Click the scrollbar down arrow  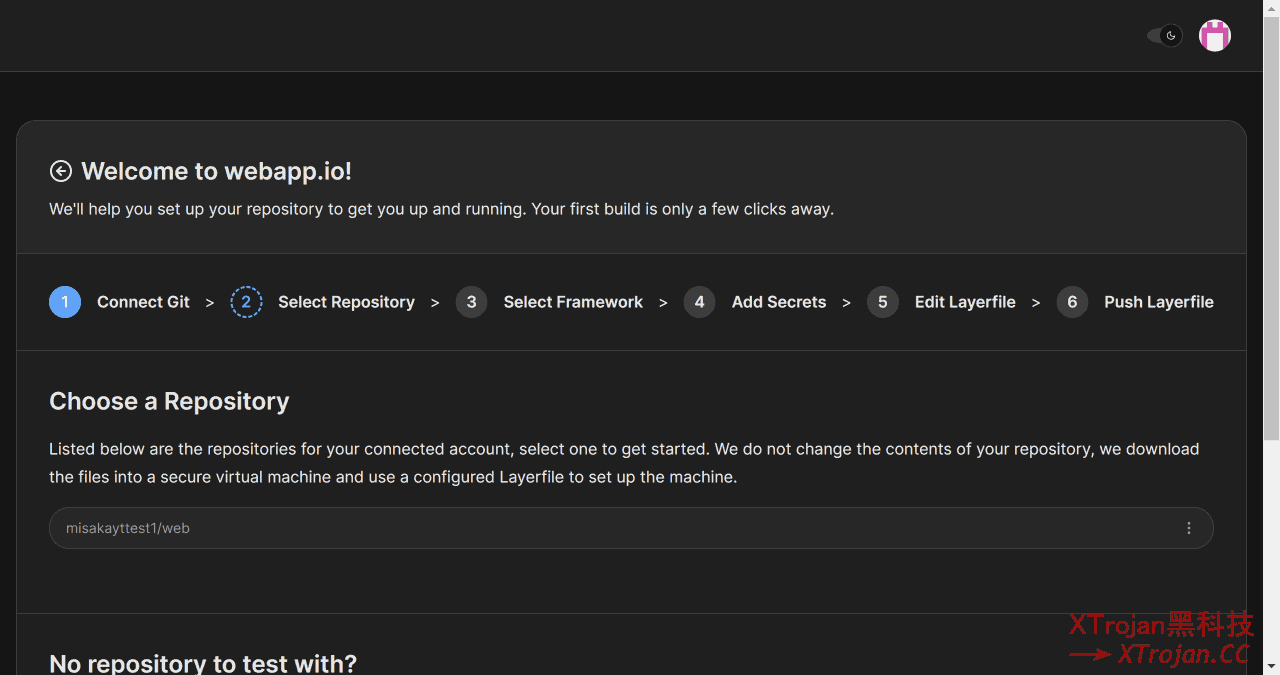tap(1271, 666)
